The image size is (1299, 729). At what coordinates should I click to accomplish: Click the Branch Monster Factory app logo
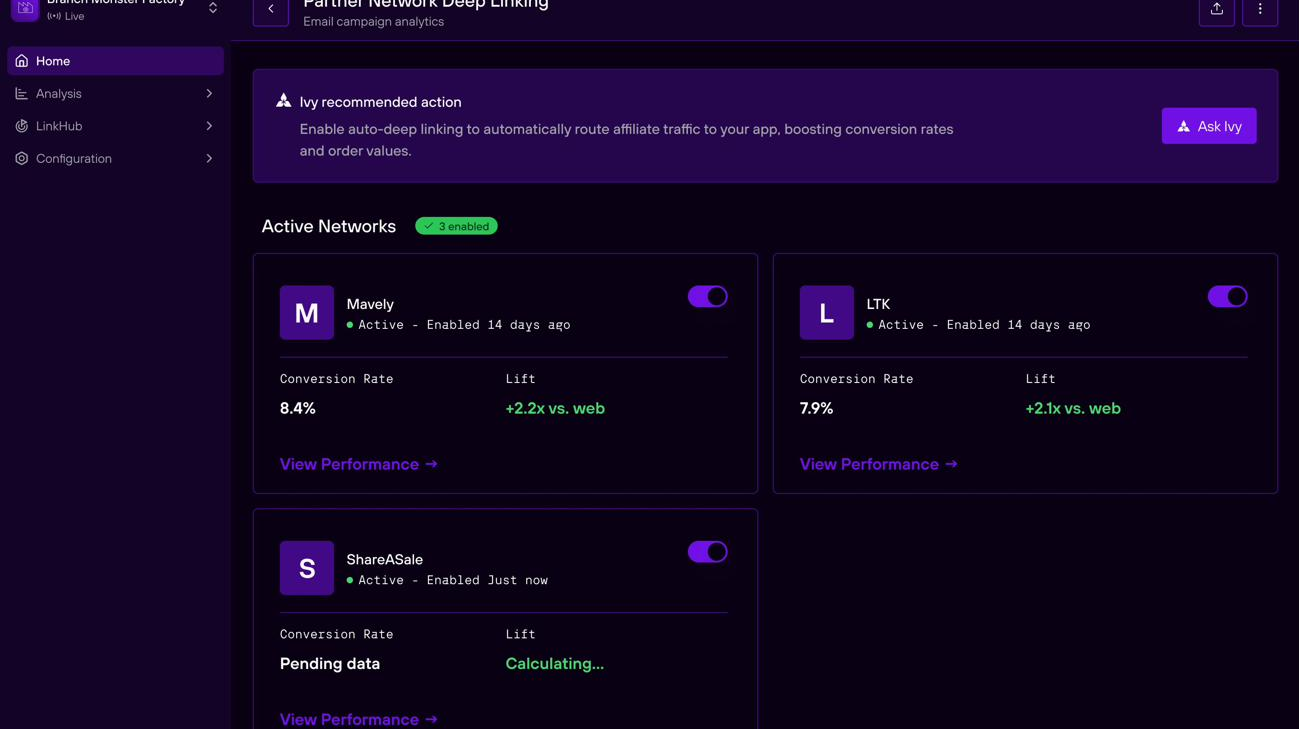coord(25,9)
